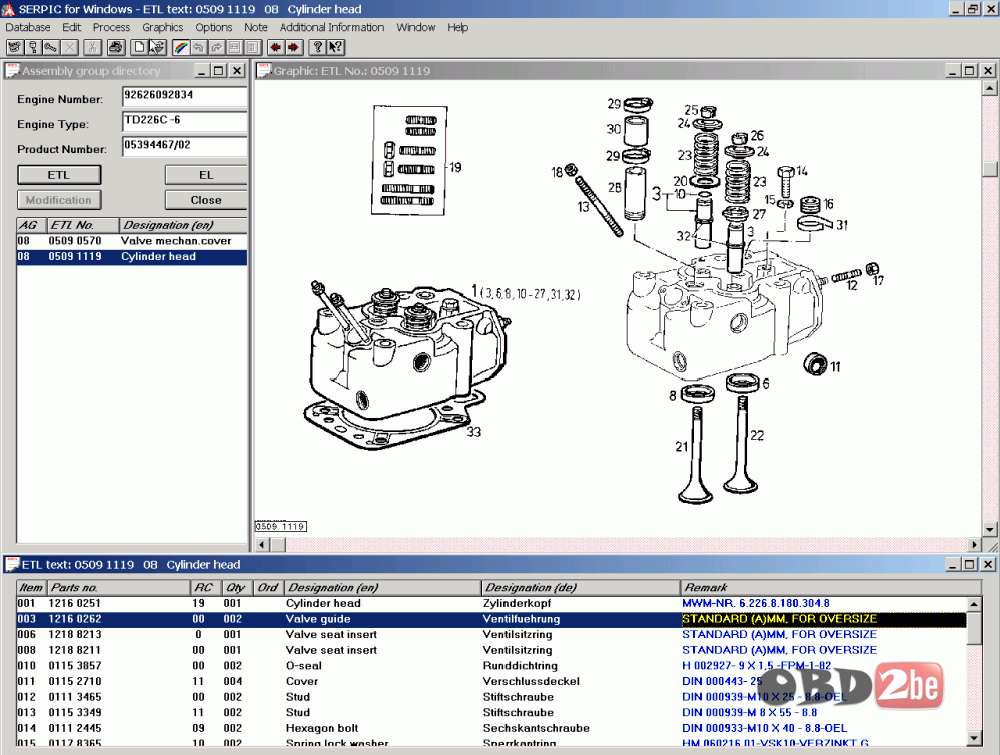The image size is (1000, 755).
Task: Select the Valve mechan.cover assembly row
Action: (132, 241)
